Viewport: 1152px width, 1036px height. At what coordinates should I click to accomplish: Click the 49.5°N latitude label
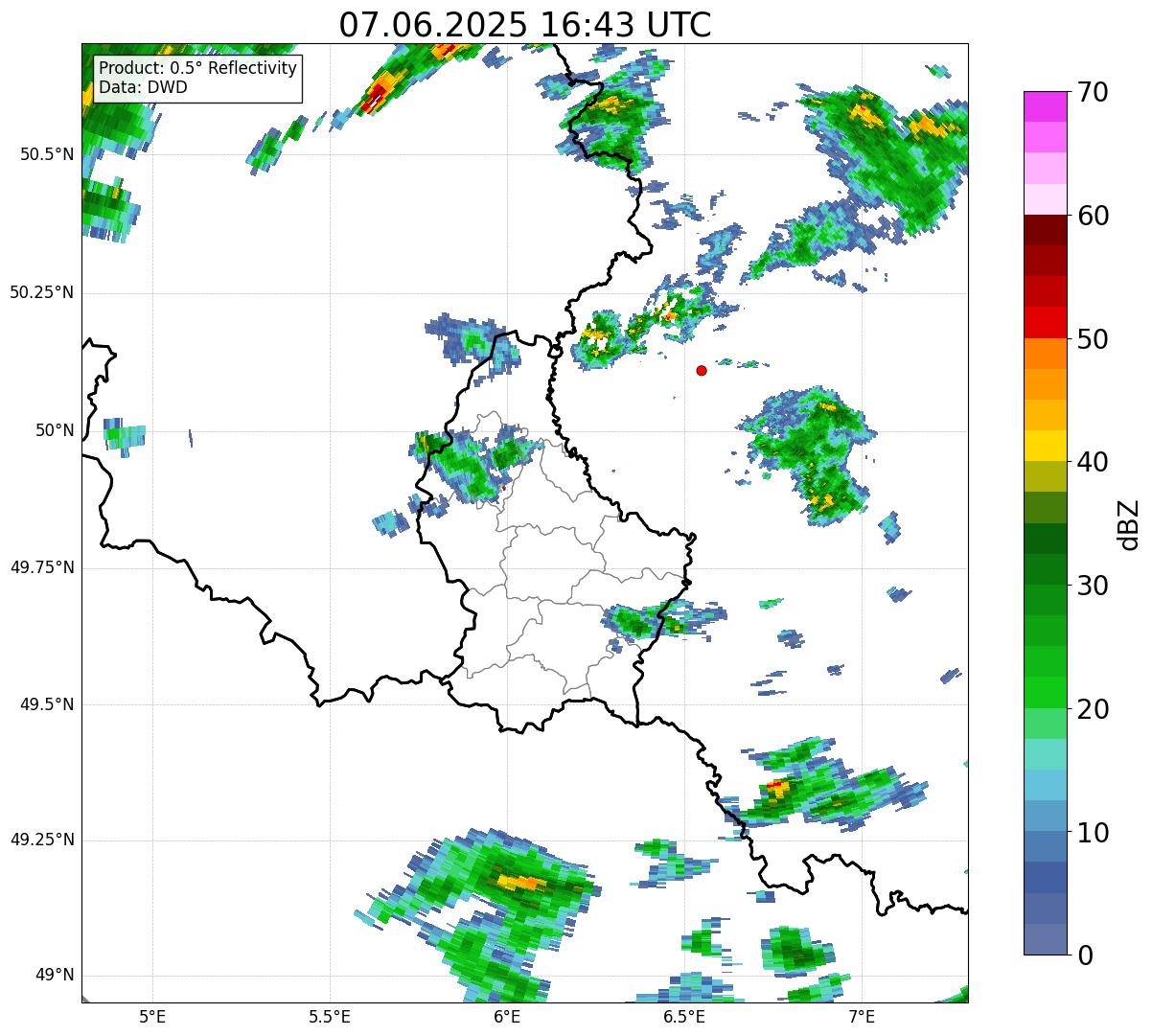point(47,704)
